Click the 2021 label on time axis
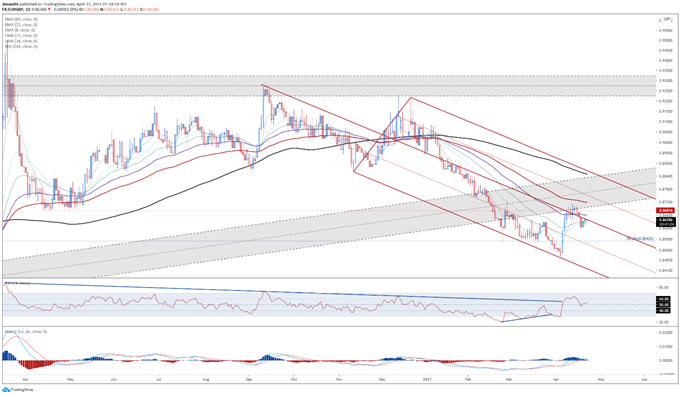 tap(427, 379)
